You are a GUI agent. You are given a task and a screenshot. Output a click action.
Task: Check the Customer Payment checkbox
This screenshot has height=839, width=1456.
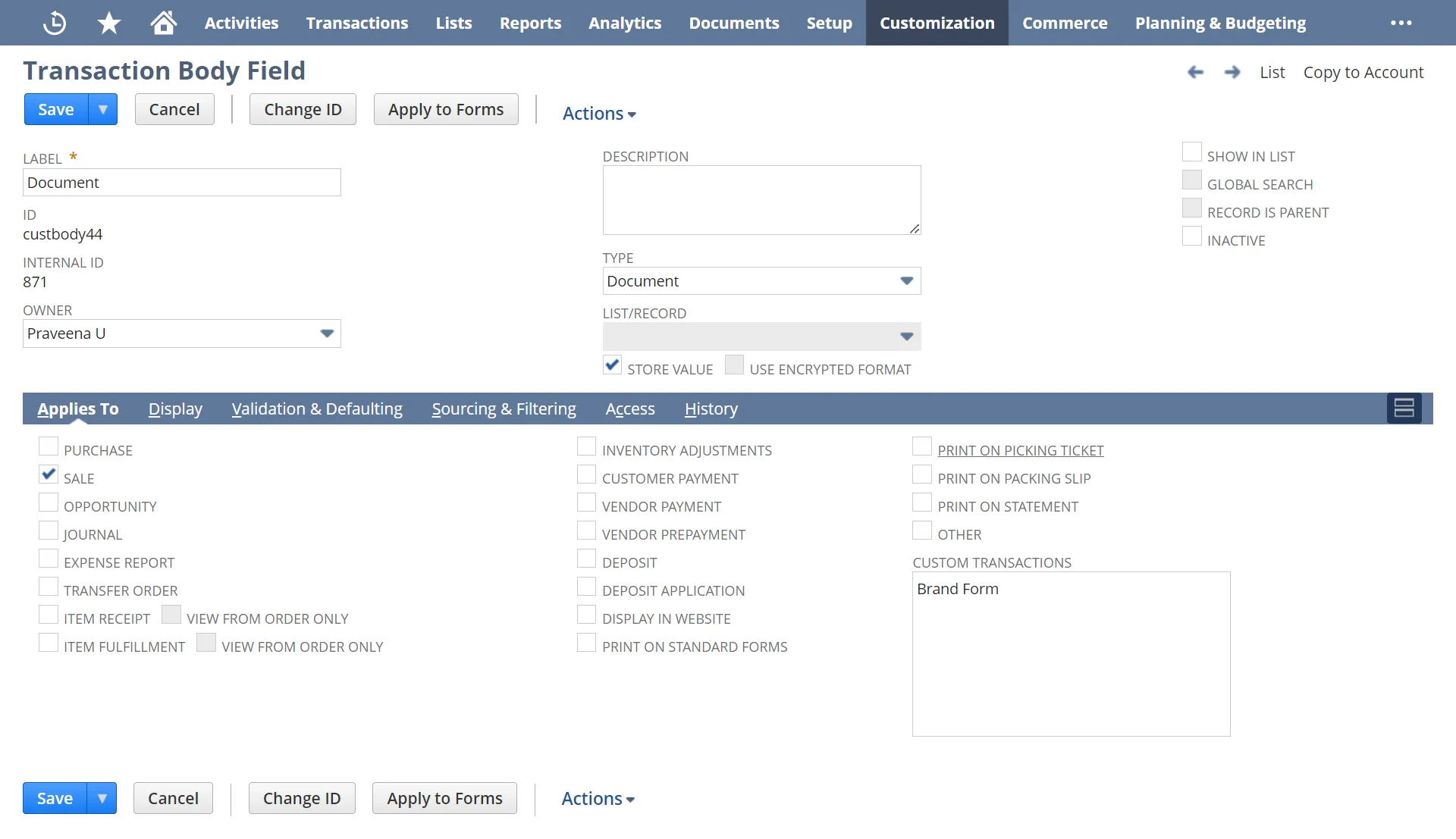click(x=586, y=474)
